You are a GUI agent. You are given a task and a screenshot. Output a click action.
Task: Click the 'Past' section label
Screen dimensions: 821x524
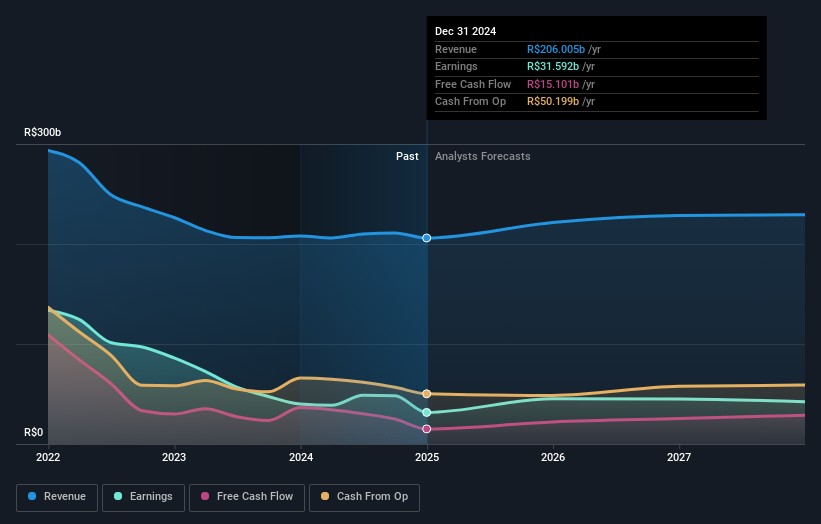tap(407, 157)
